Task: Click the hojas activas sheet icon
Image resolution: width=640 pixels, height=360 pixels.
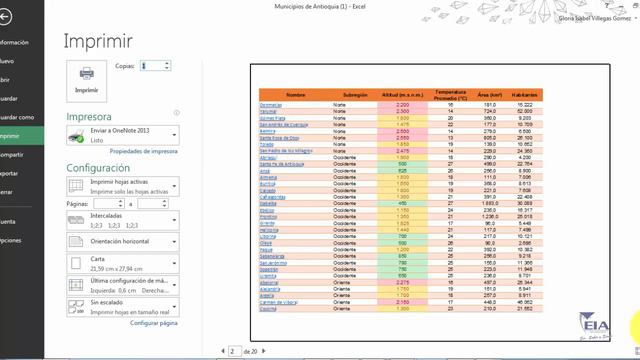Action: click(x=76, y=186)
